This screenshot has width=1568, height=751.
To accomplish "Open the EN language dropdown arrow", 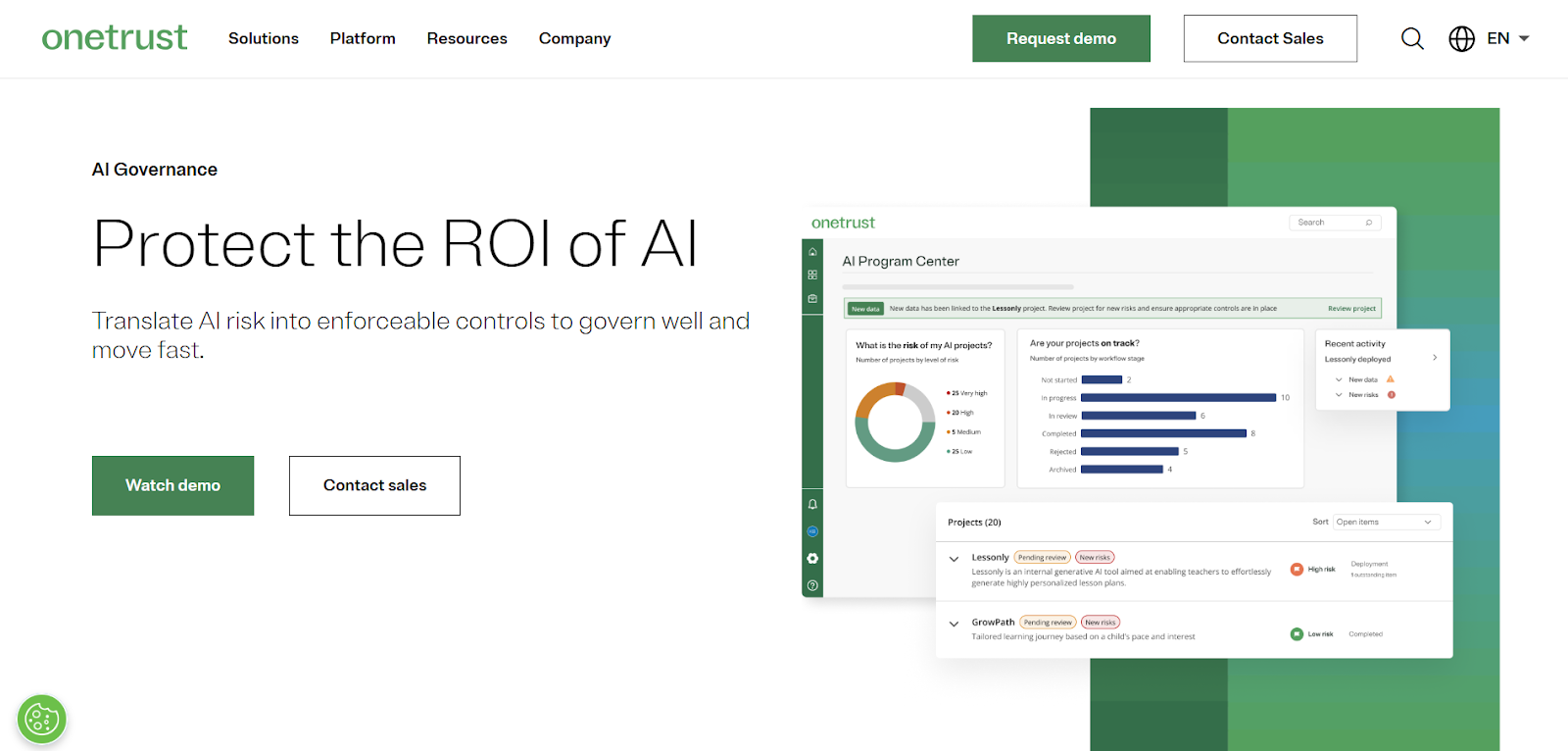I will (1524, 38).
